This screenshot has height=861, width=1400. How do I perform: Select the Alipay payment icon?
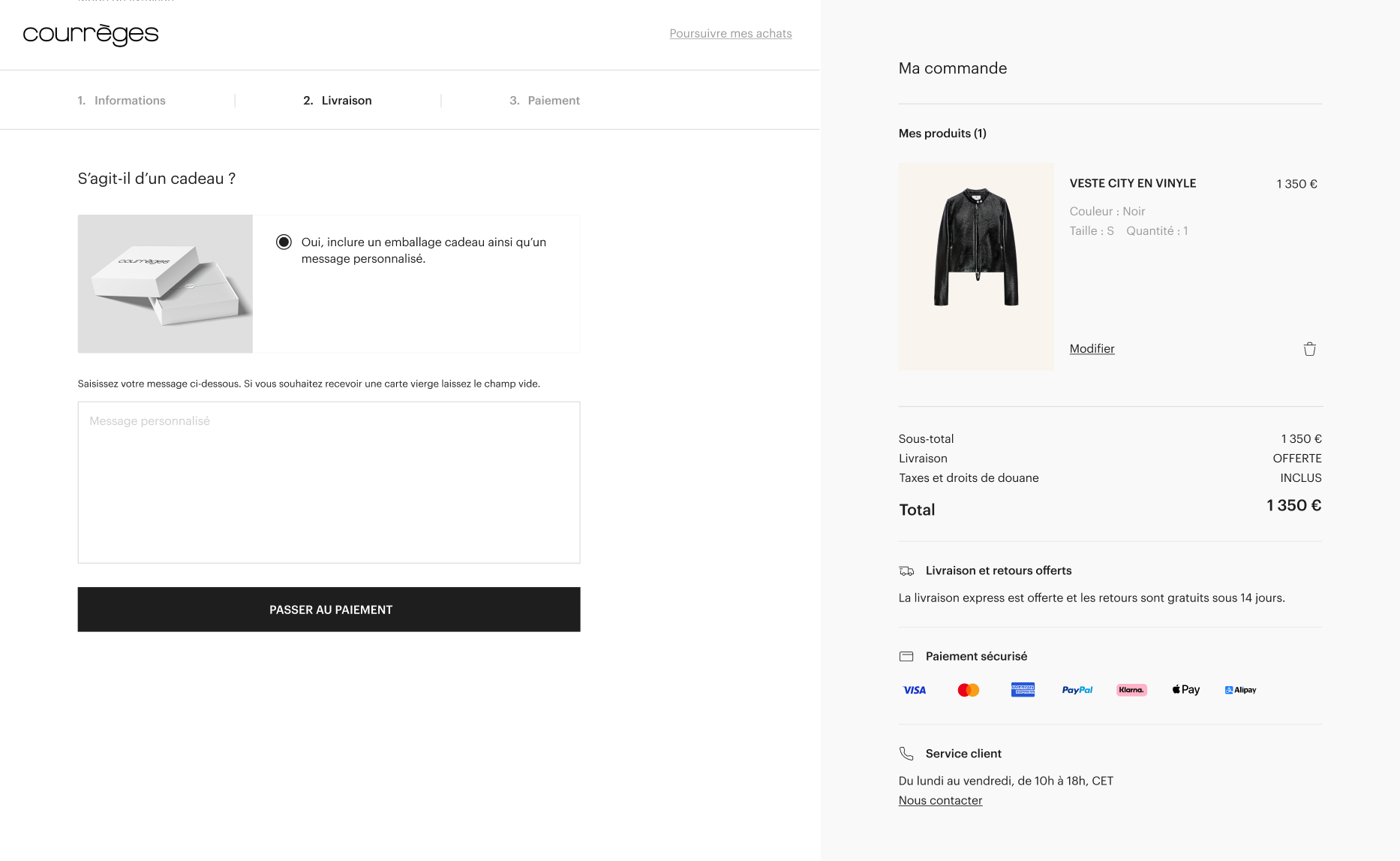click(x=1239, y=689)
